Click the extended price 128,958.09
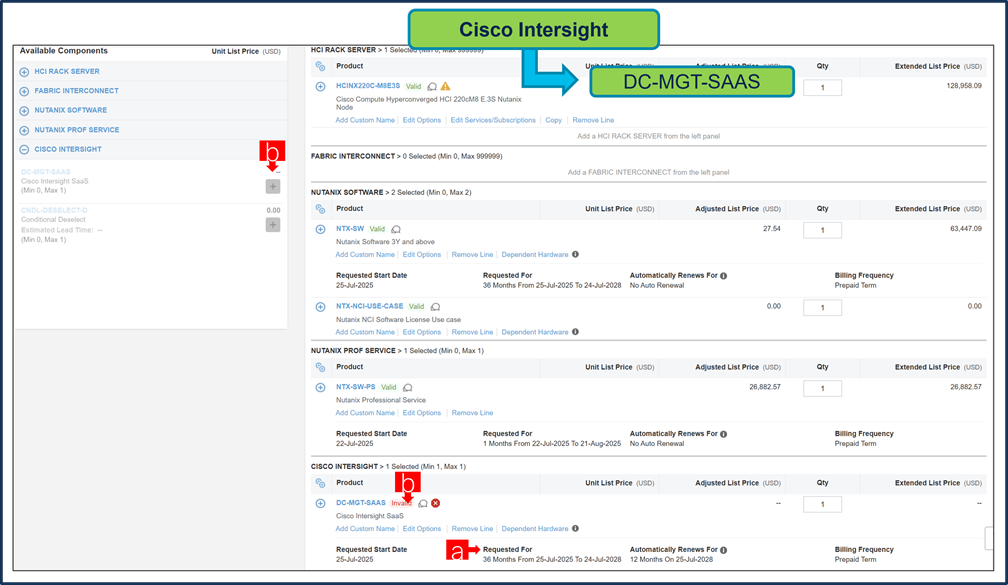 964,86
